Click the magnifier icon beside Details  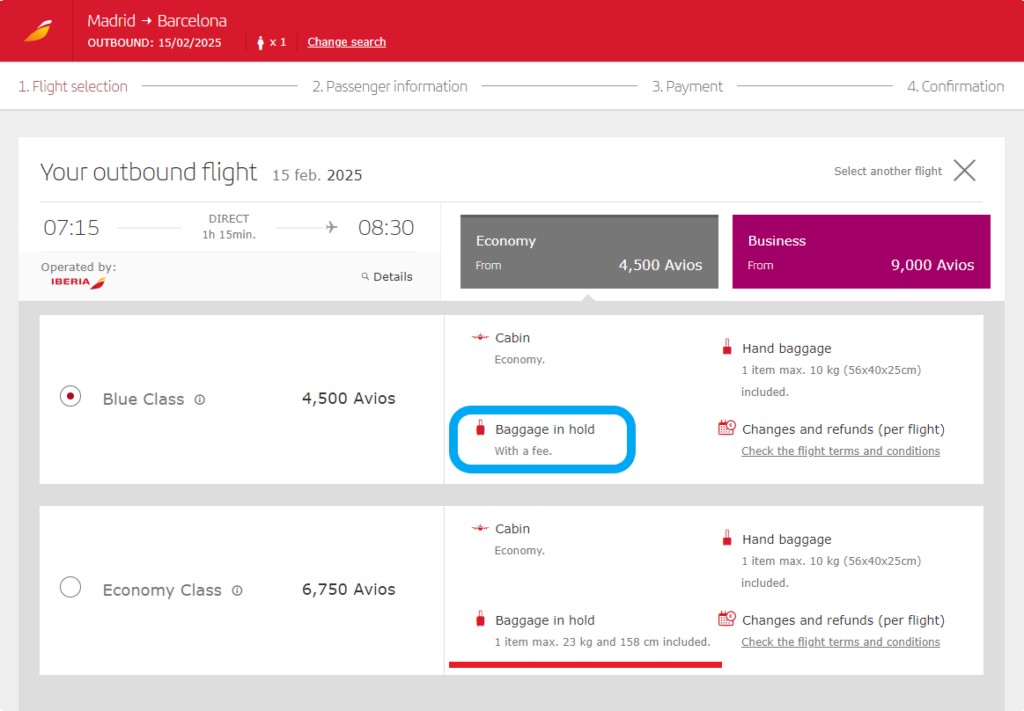click(365, 277)
